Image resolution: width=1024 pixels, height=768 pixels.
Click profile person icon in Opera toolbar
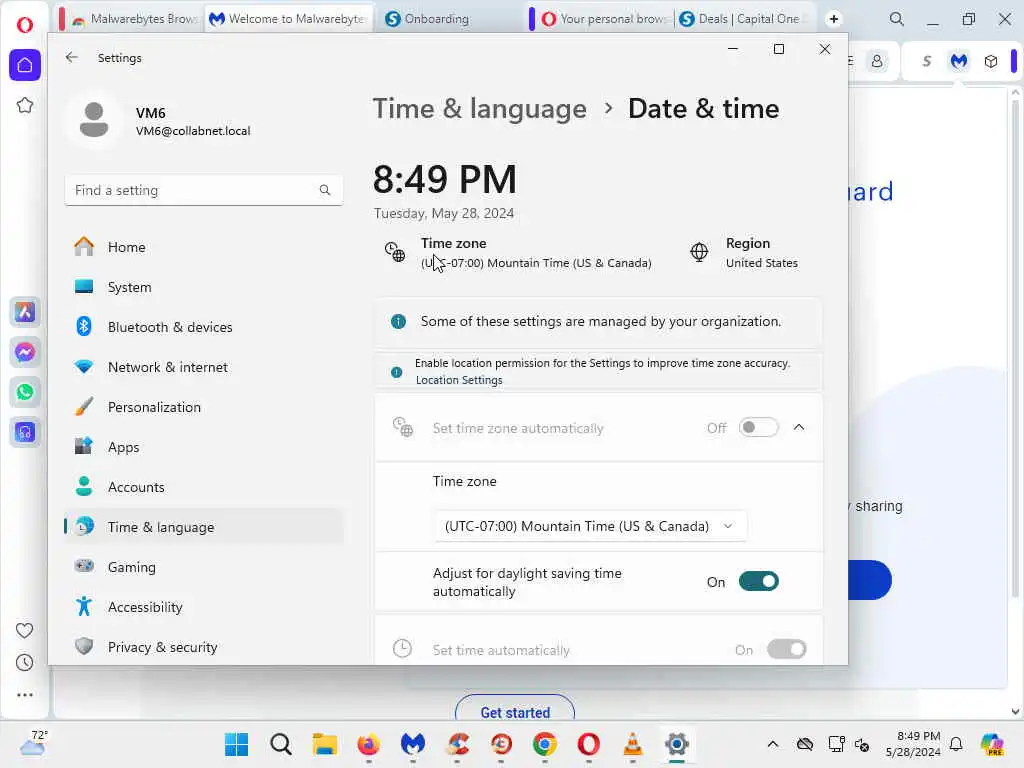click(x=877, y=61)
